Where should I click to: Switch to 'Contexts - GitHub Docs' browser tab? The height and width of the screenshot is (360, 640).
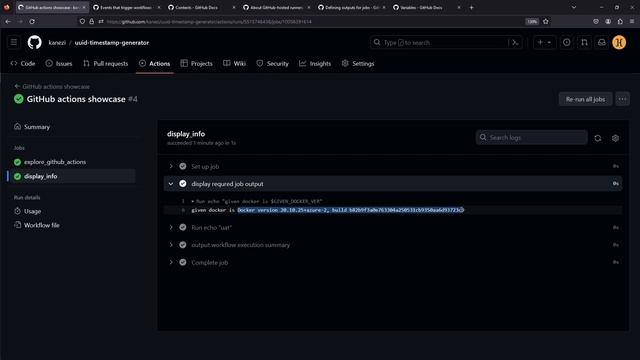point(202,7)
